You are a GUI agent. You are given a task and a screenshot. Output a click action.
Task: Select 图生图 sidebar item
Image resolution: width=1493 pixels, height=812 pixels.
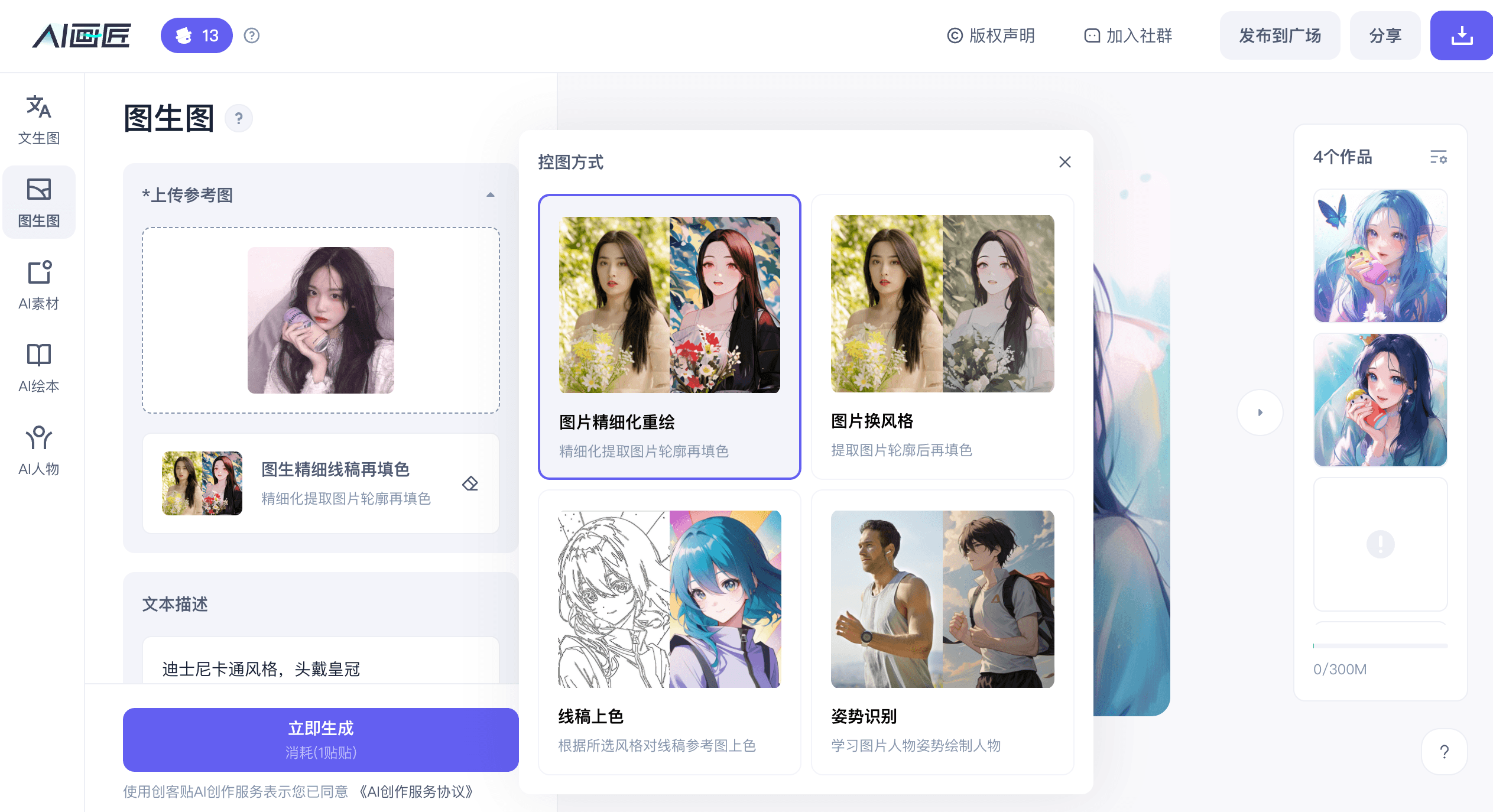[x=39, y=203]
